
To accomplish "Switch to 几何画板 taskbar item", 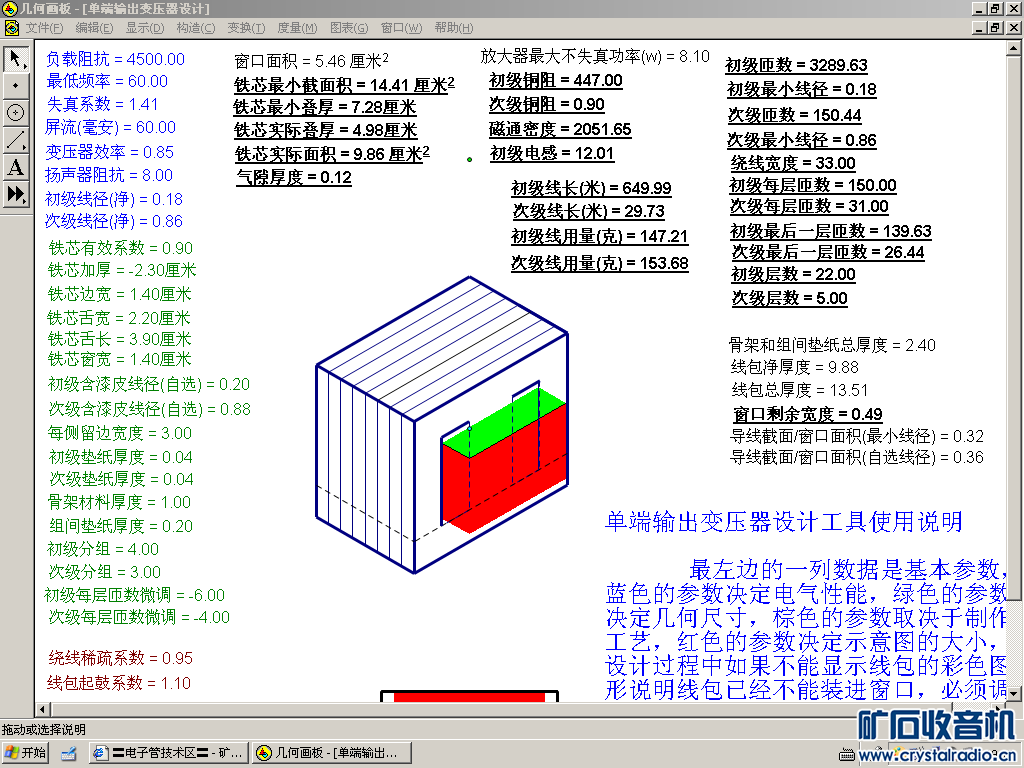I will (x=332, y=753).
